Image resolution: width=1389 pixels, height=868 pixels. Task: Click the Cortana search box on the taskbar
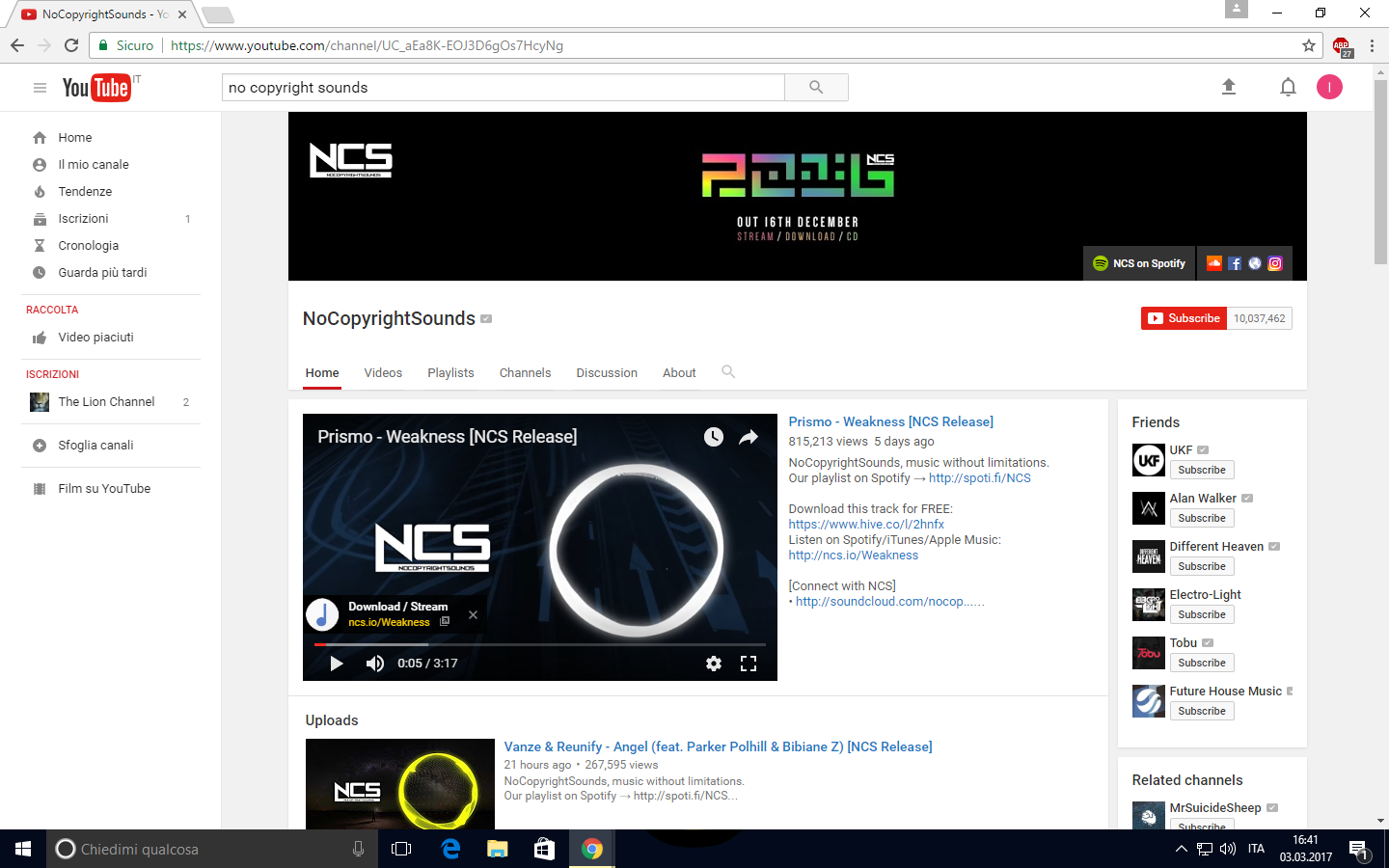point(212,849)
